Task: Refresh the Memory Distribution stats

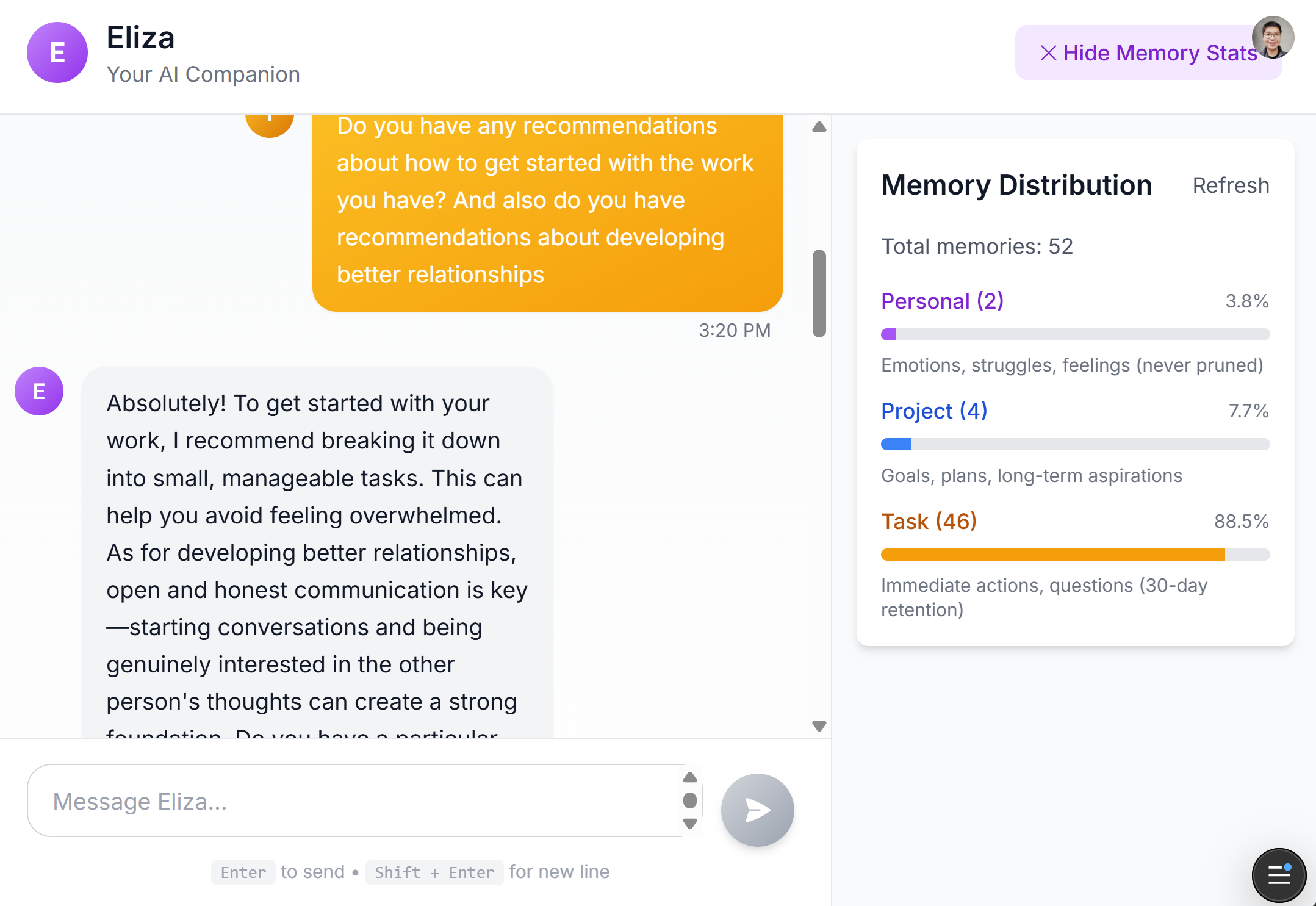Action: pyautogui.click(x=1231, y=185)
